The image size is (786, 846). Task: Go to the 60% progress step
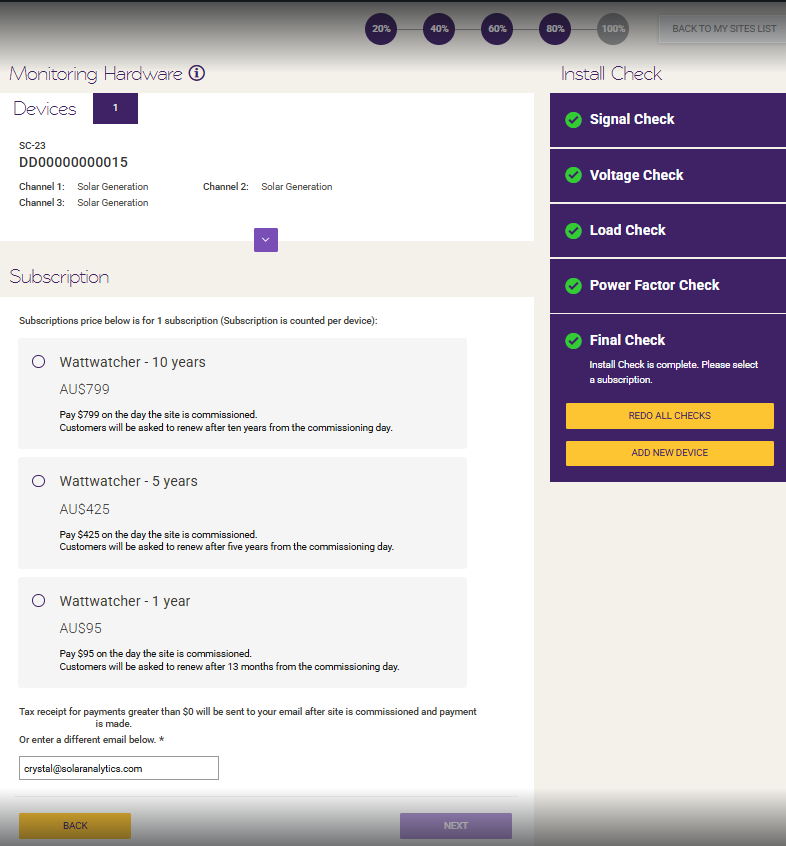click(x=497, y=29)
